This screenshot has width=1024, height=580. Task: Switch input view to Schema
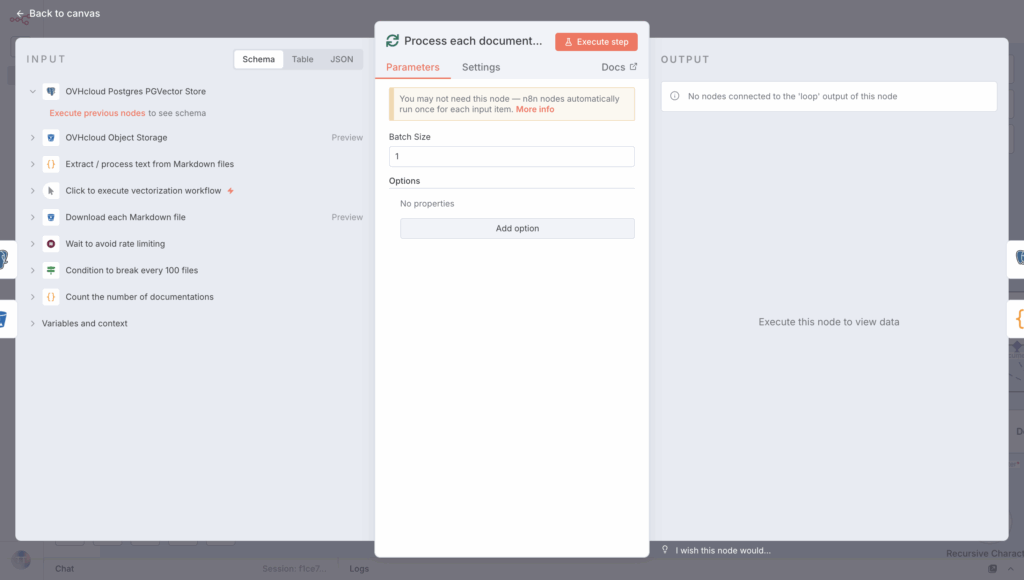(258, 59)
